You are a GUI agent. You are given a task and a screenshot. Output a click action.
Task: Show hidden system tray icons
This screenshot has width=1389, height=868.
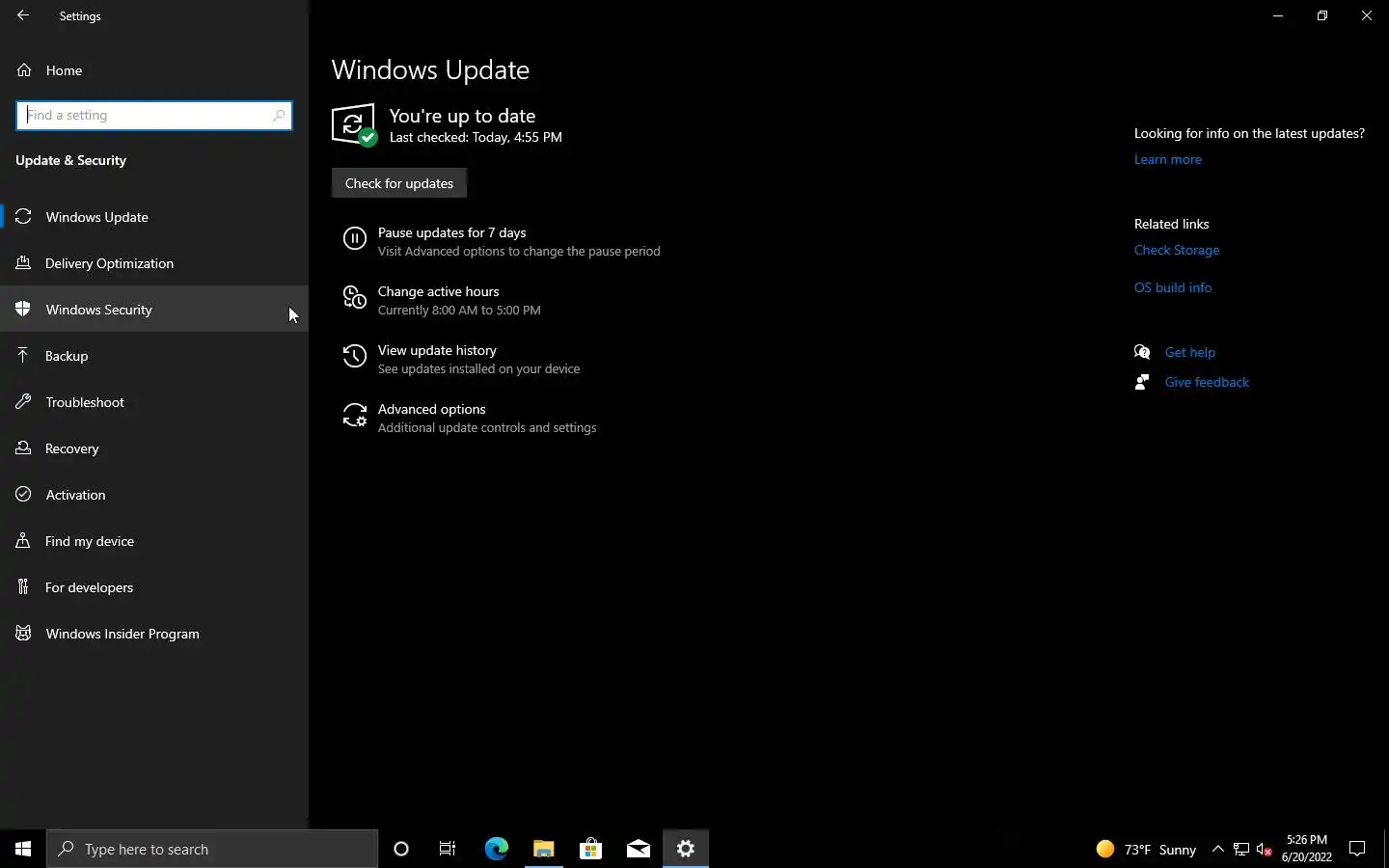click(x=1217, y=849)
